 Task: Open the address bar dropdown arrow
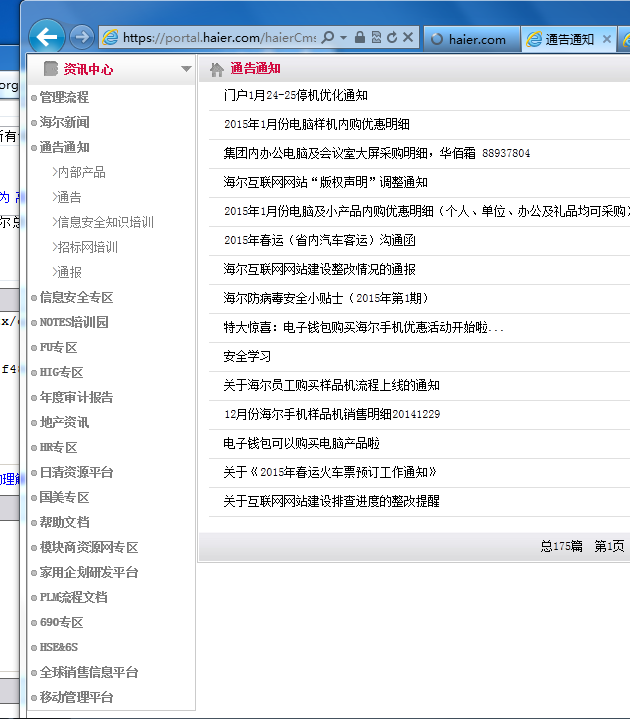pos(343,38)
